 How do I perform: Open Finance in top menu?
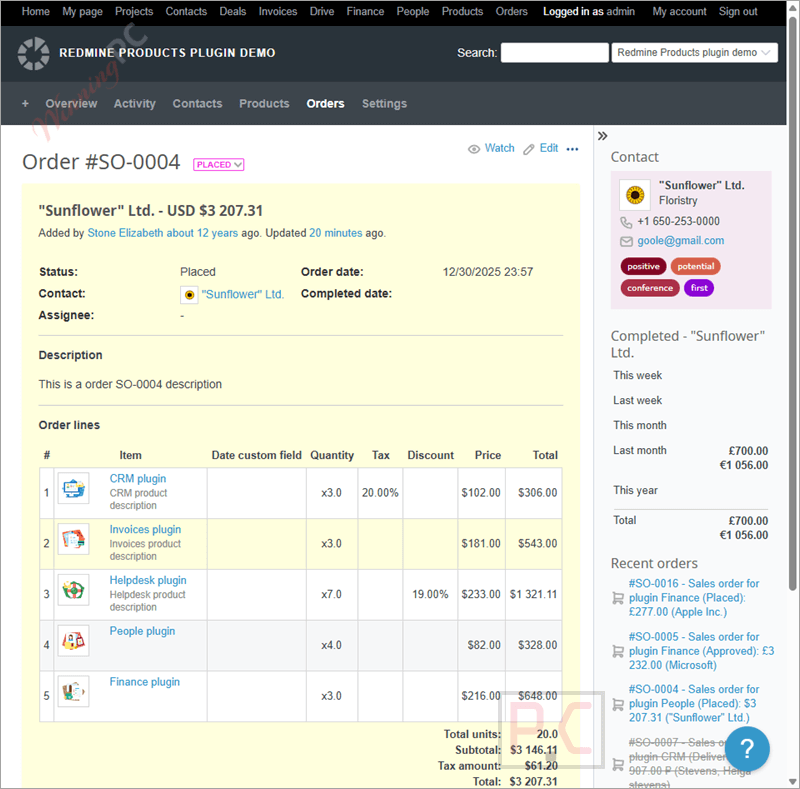[x=365, y=11]
